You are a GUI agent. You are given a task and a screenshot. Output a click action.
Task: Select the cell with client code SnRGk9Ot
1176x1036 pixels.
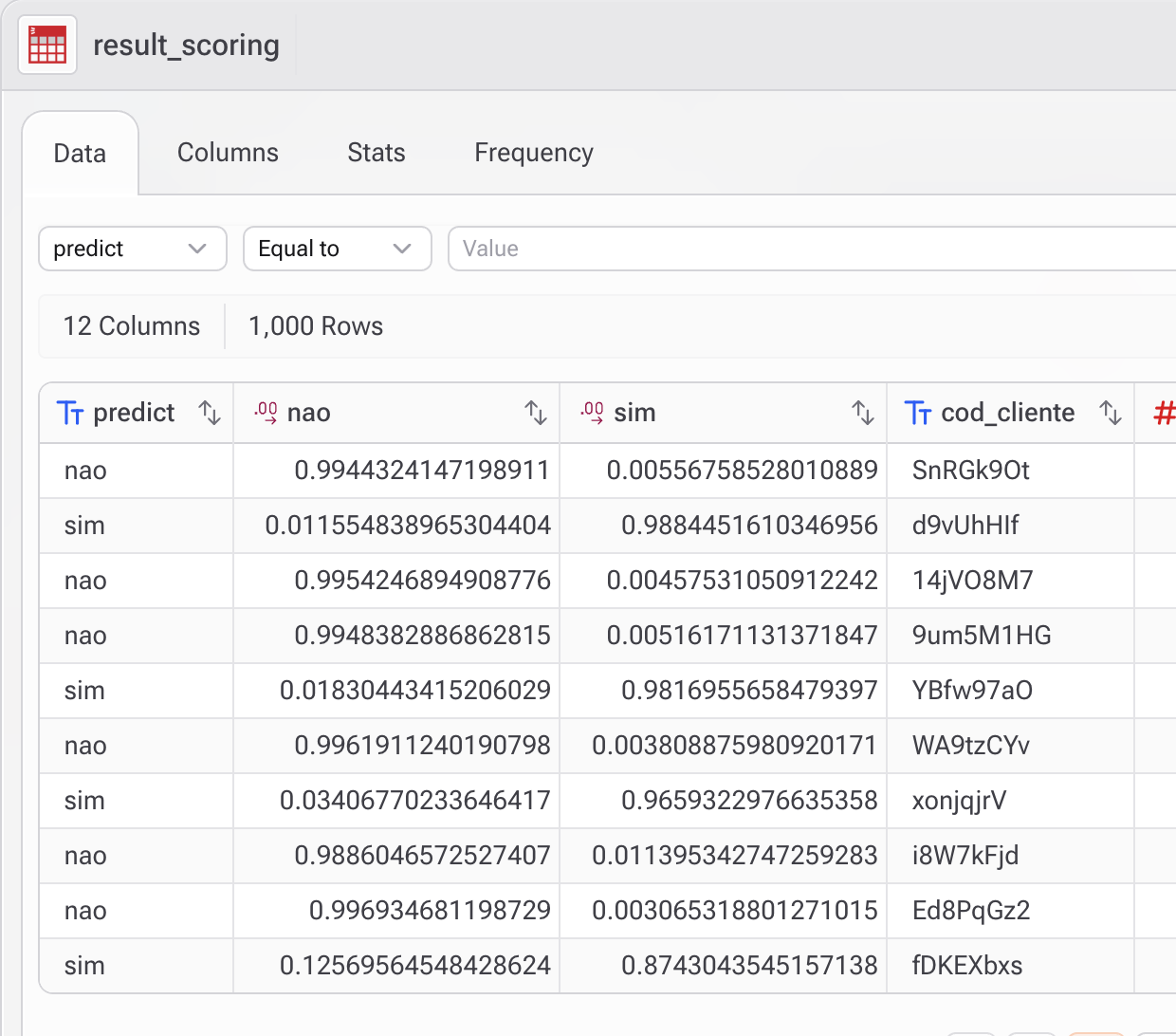coord(970,471)
